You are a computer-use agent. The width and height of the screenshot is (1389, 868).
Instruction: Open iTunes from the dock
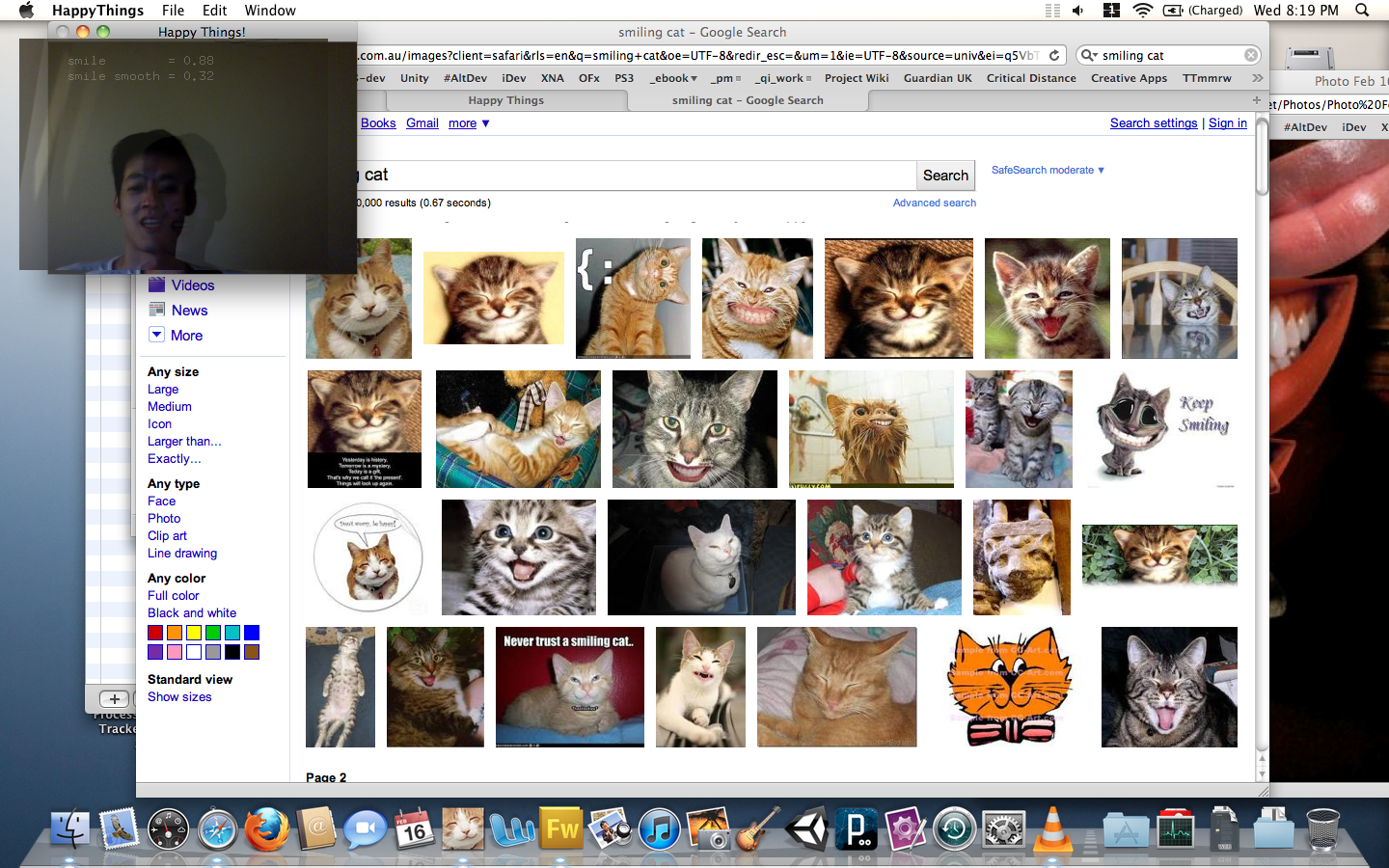[x=660, y=829]
